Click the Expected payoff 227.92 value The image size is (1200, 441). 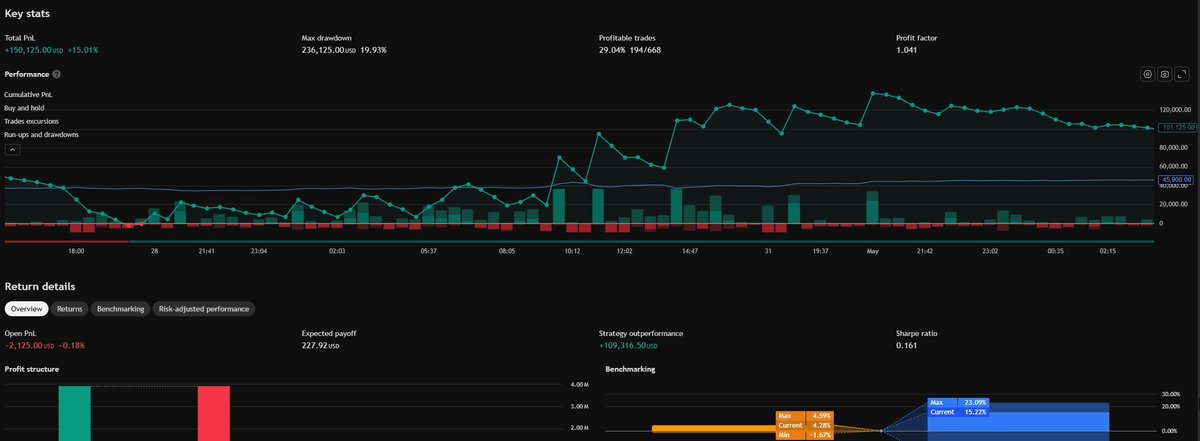(313, 345)
